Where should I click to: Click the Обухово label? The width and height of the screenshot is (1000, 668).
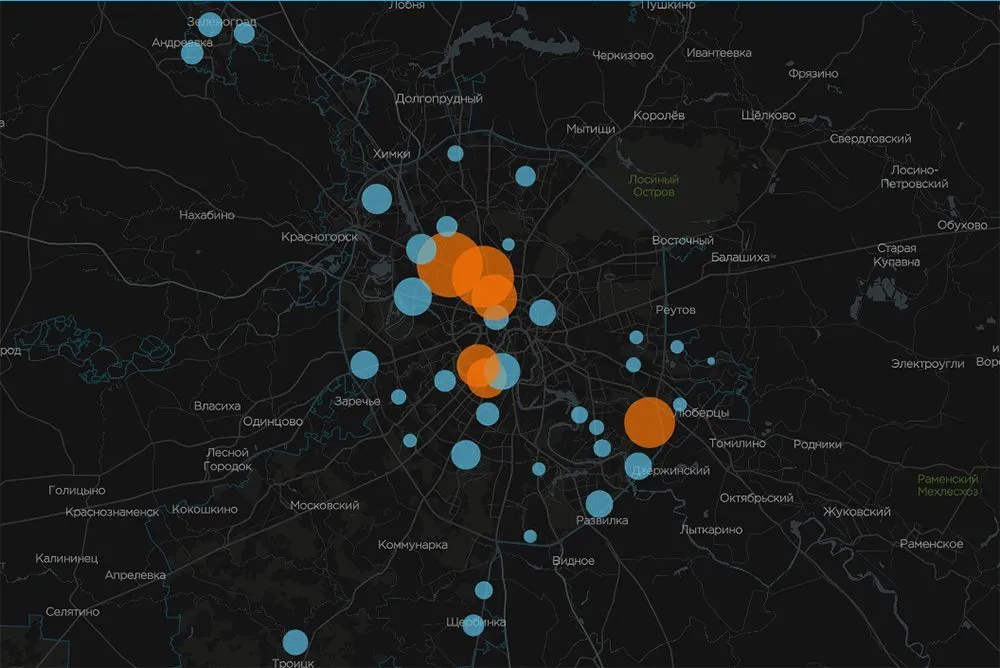[x=962, y=225]
